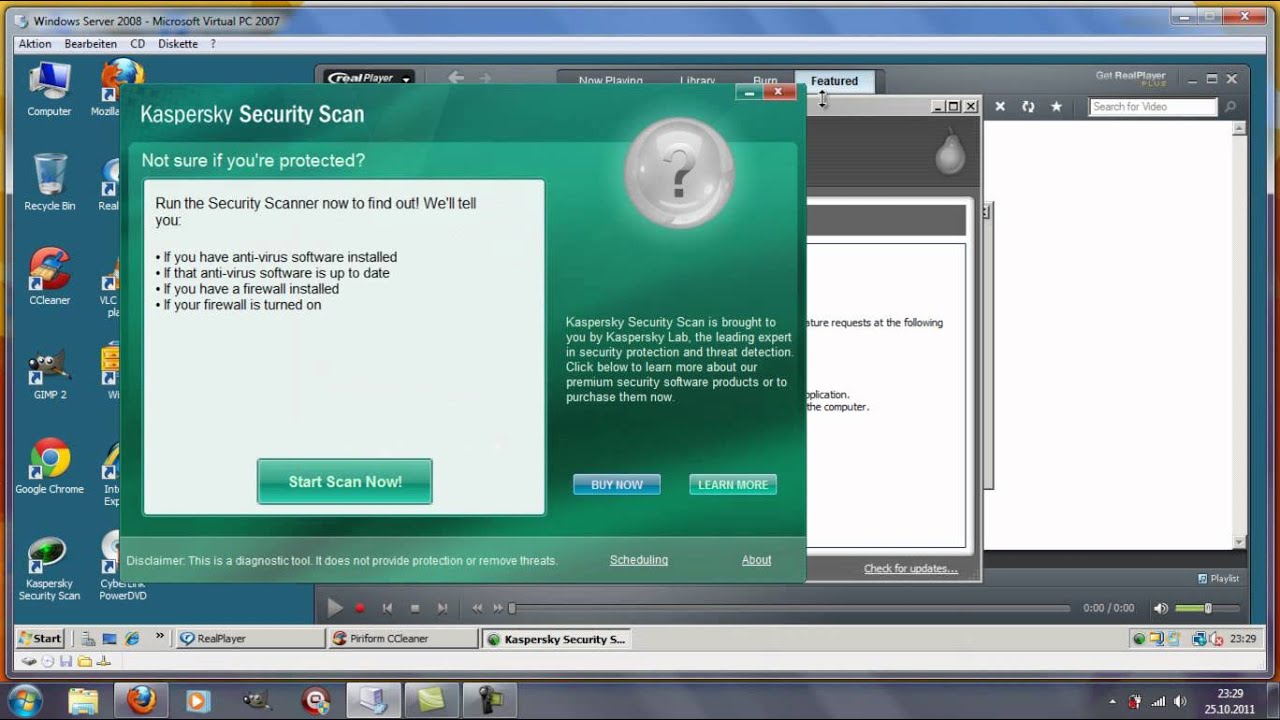Screen dimensions: 1280x720
Task: Open Kaspersky Security Scan desktop shortcut
Action: 49,568
